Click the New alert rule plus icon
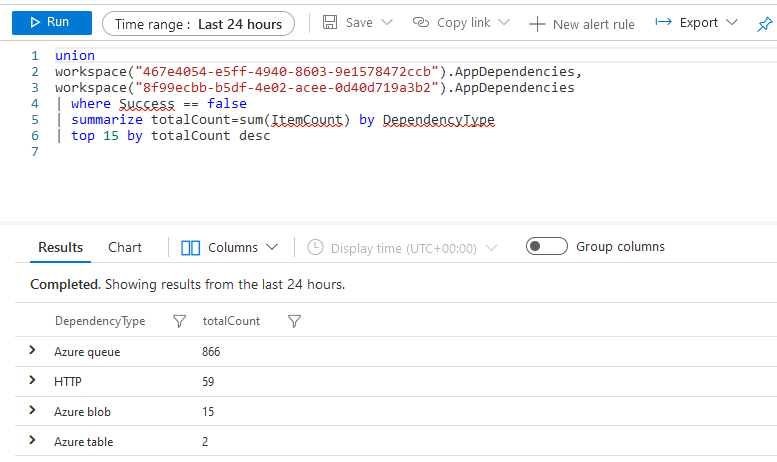 (x=537, y=23)
